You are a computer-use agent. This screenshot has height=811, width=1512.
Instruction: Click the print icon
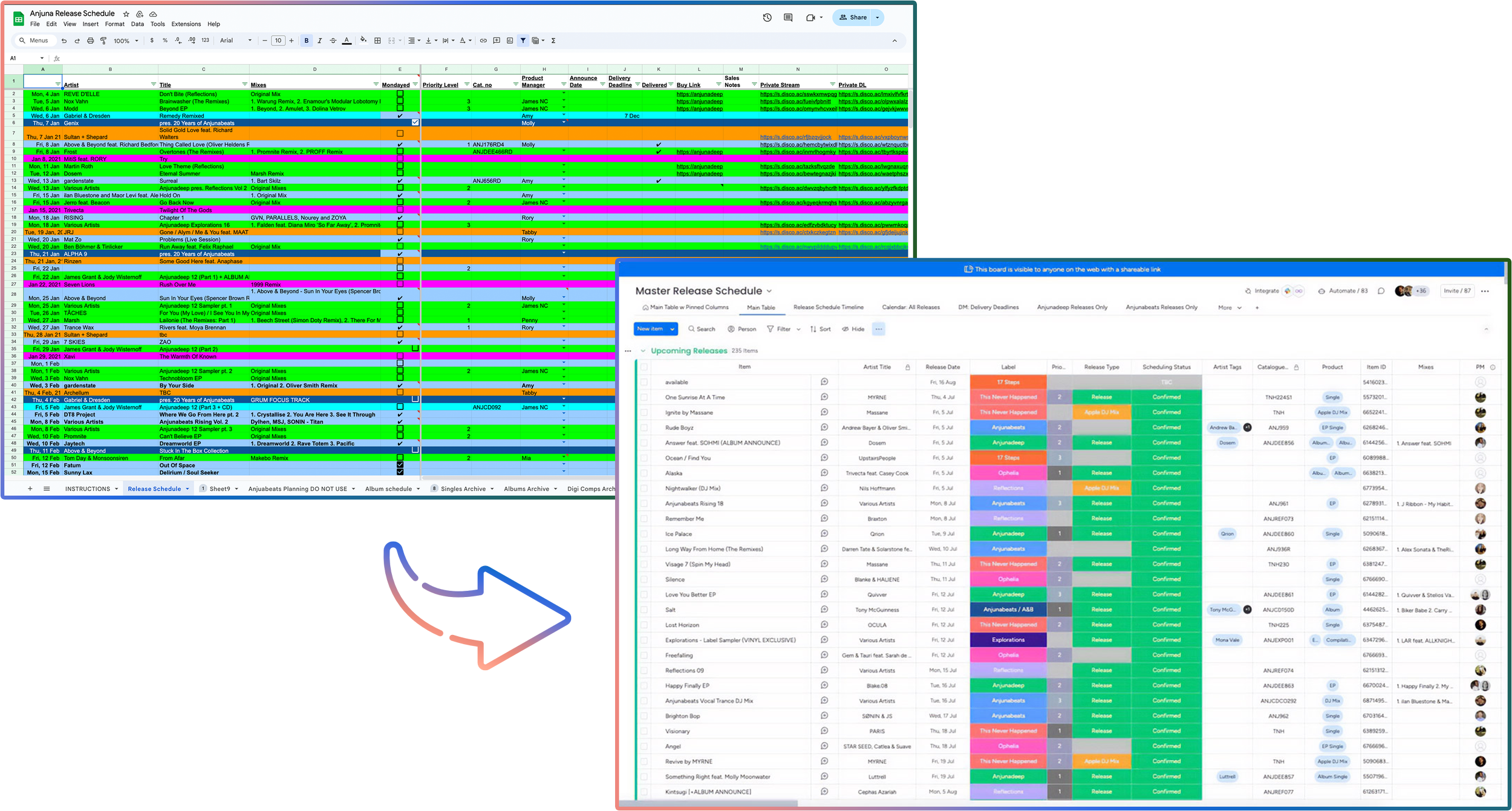coord(90,41)
